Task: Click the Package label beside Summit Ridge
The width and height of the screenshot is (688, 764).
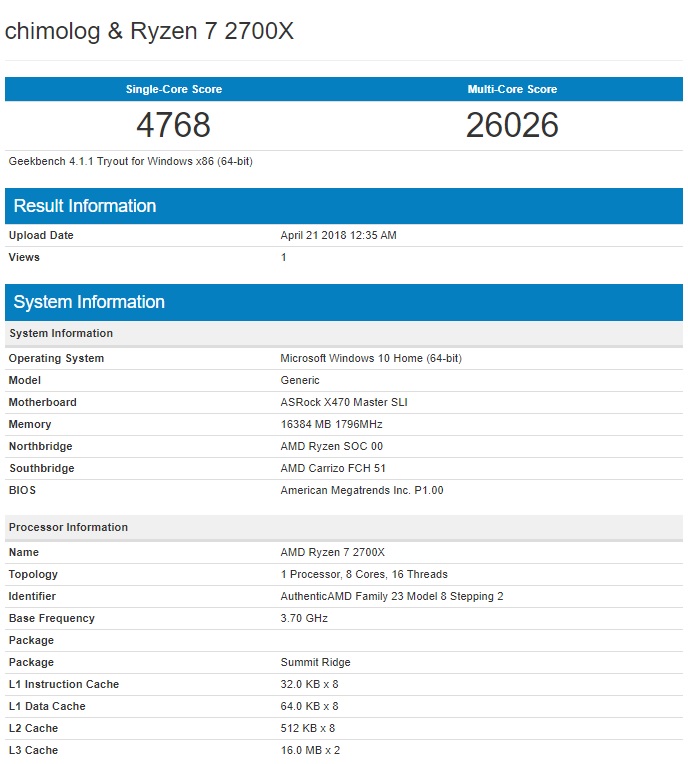Action: [x=31, y=662]
